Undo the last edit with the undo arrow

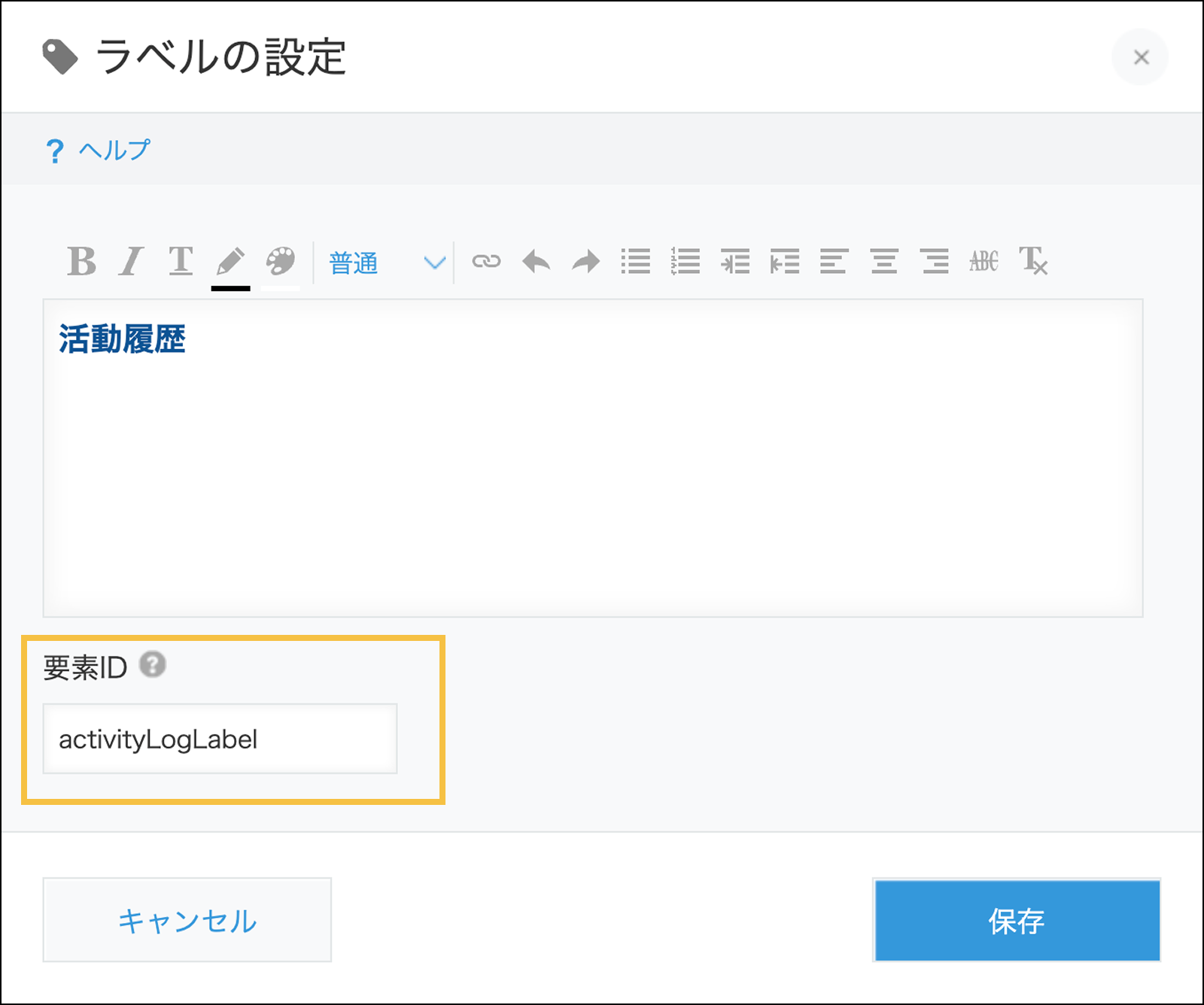[537, 262]
